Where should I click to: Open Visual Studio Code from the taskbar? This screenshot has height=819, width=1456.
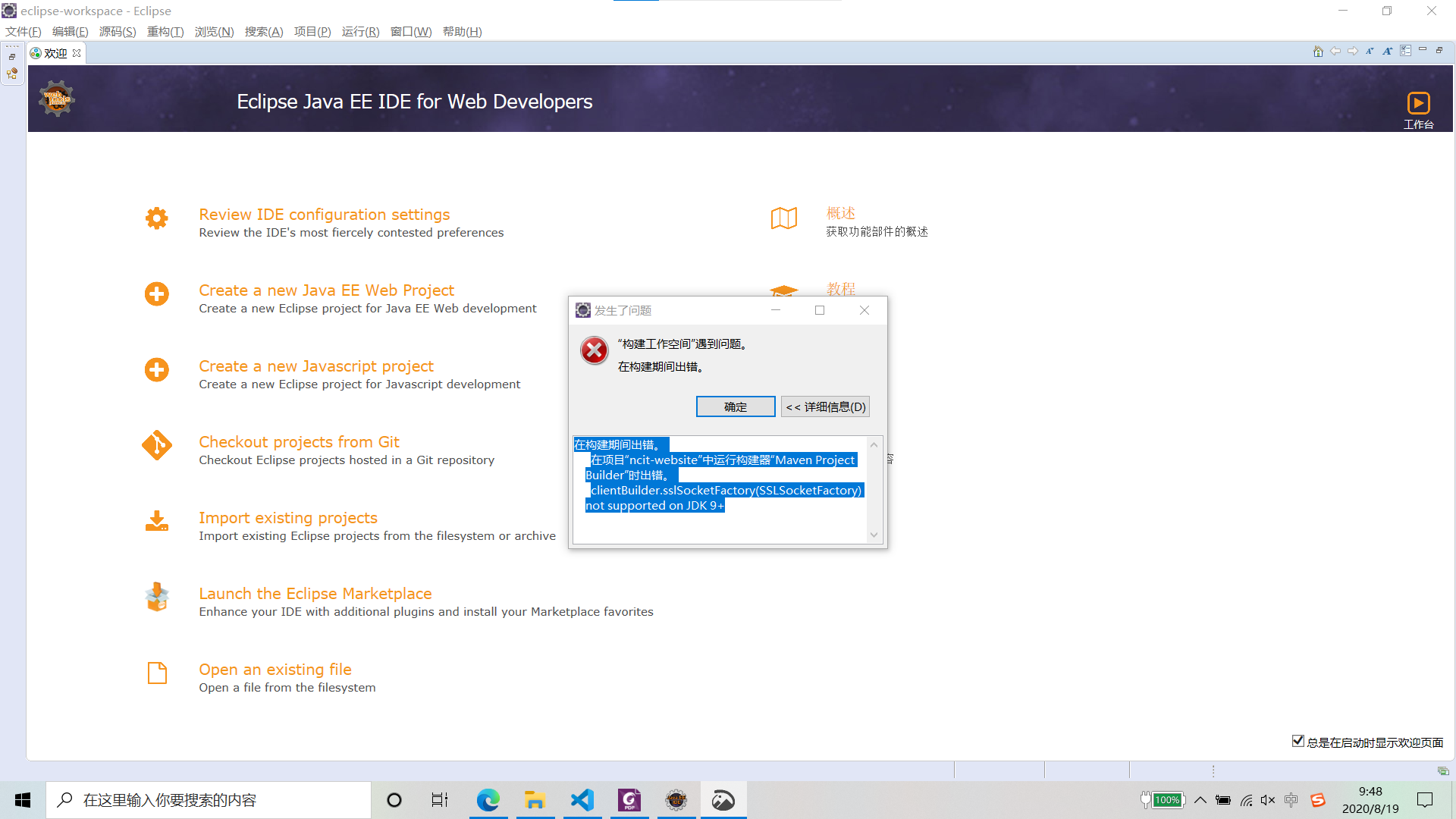582,800
